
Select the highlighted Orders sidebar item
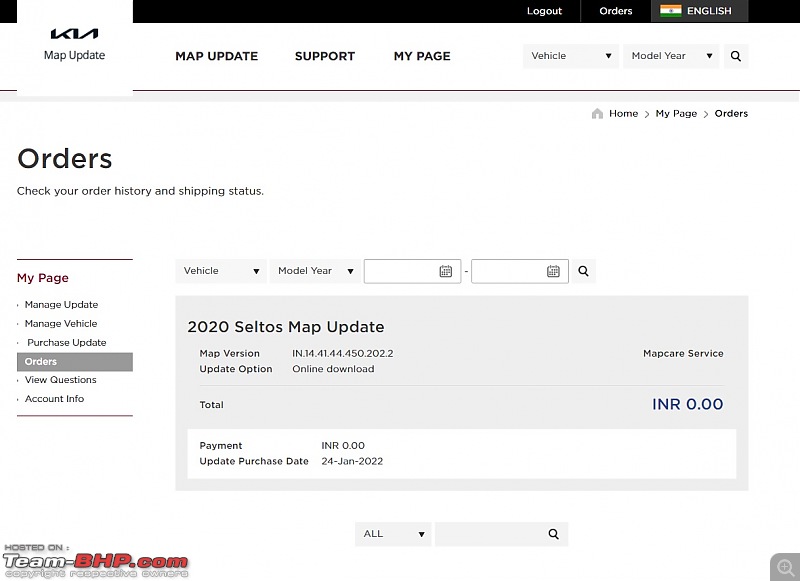[x=75, y=362]
